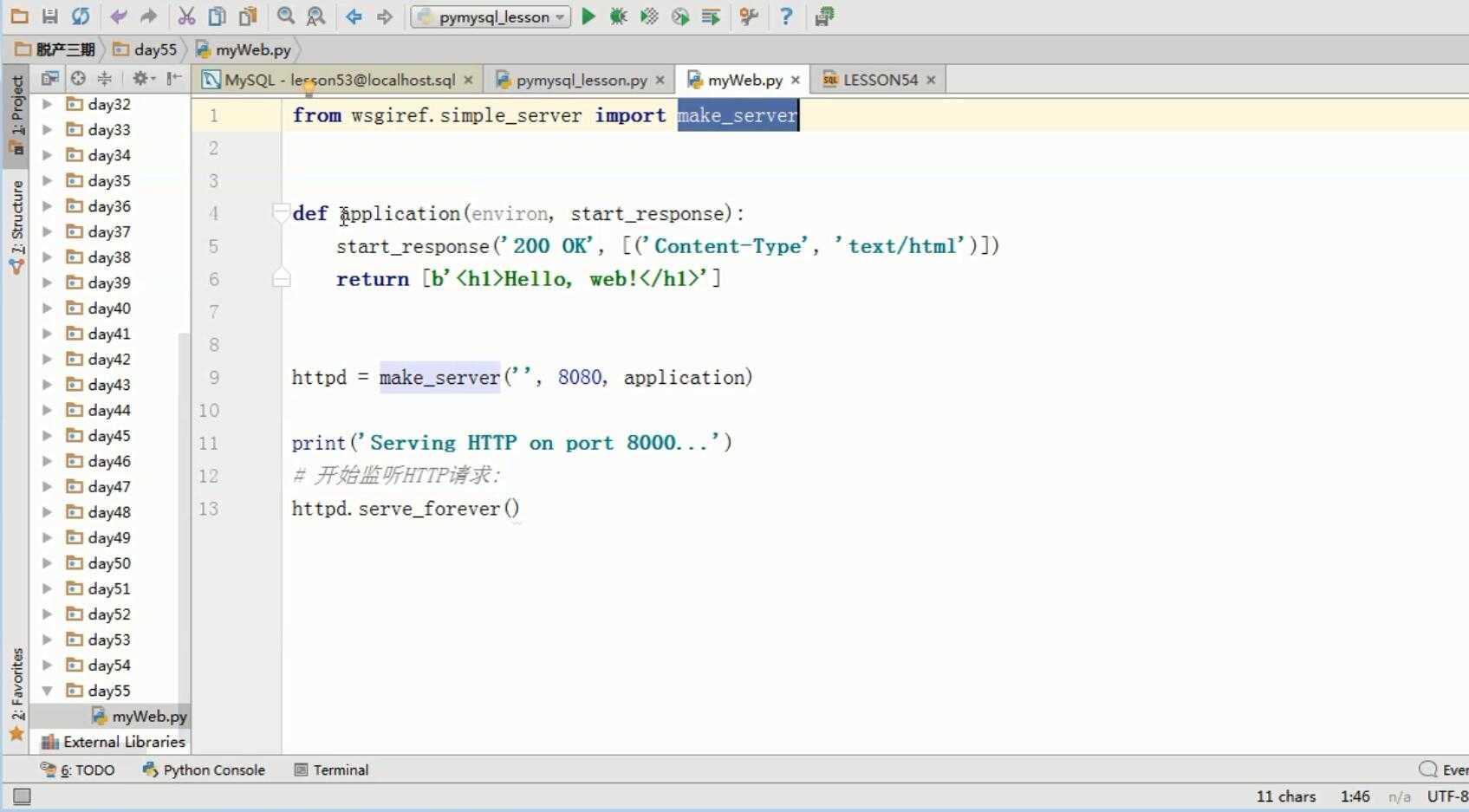Click the Find magnifier icon

point(285,16)
